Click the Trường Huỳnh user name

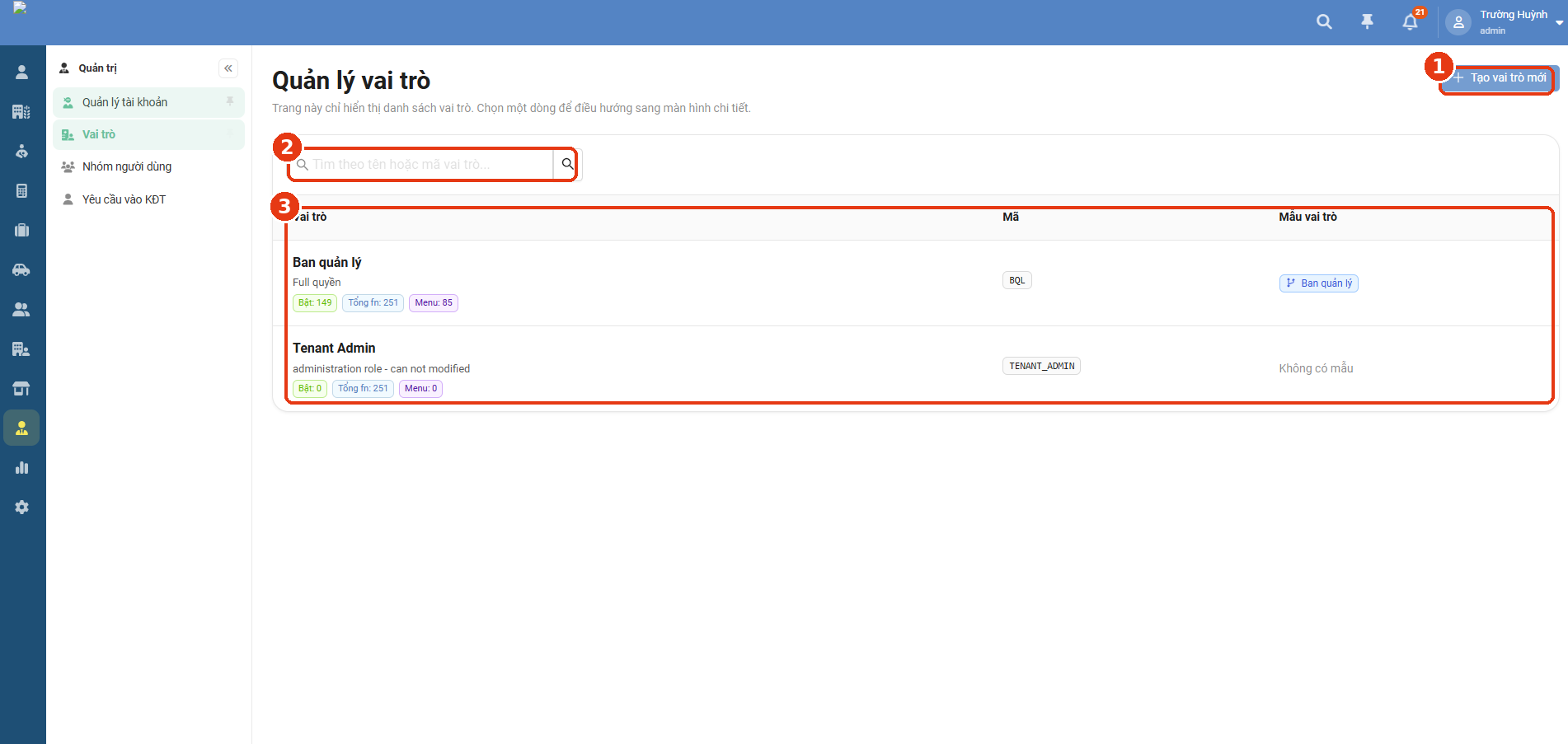1514,15
